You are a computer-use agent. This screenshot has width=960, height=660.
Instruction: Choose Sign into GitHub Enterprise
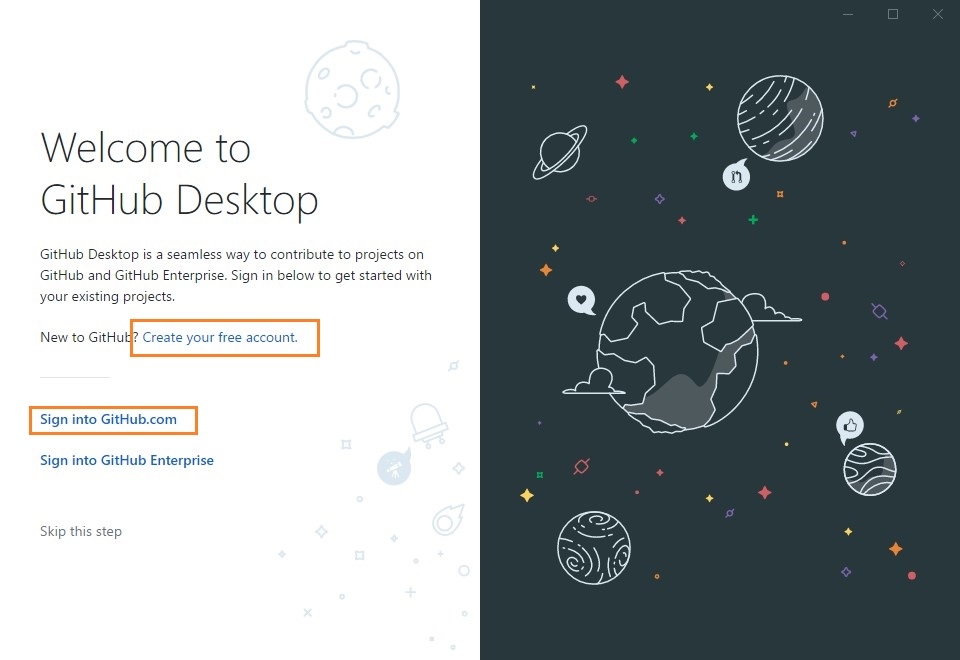(x=127, y=460)
